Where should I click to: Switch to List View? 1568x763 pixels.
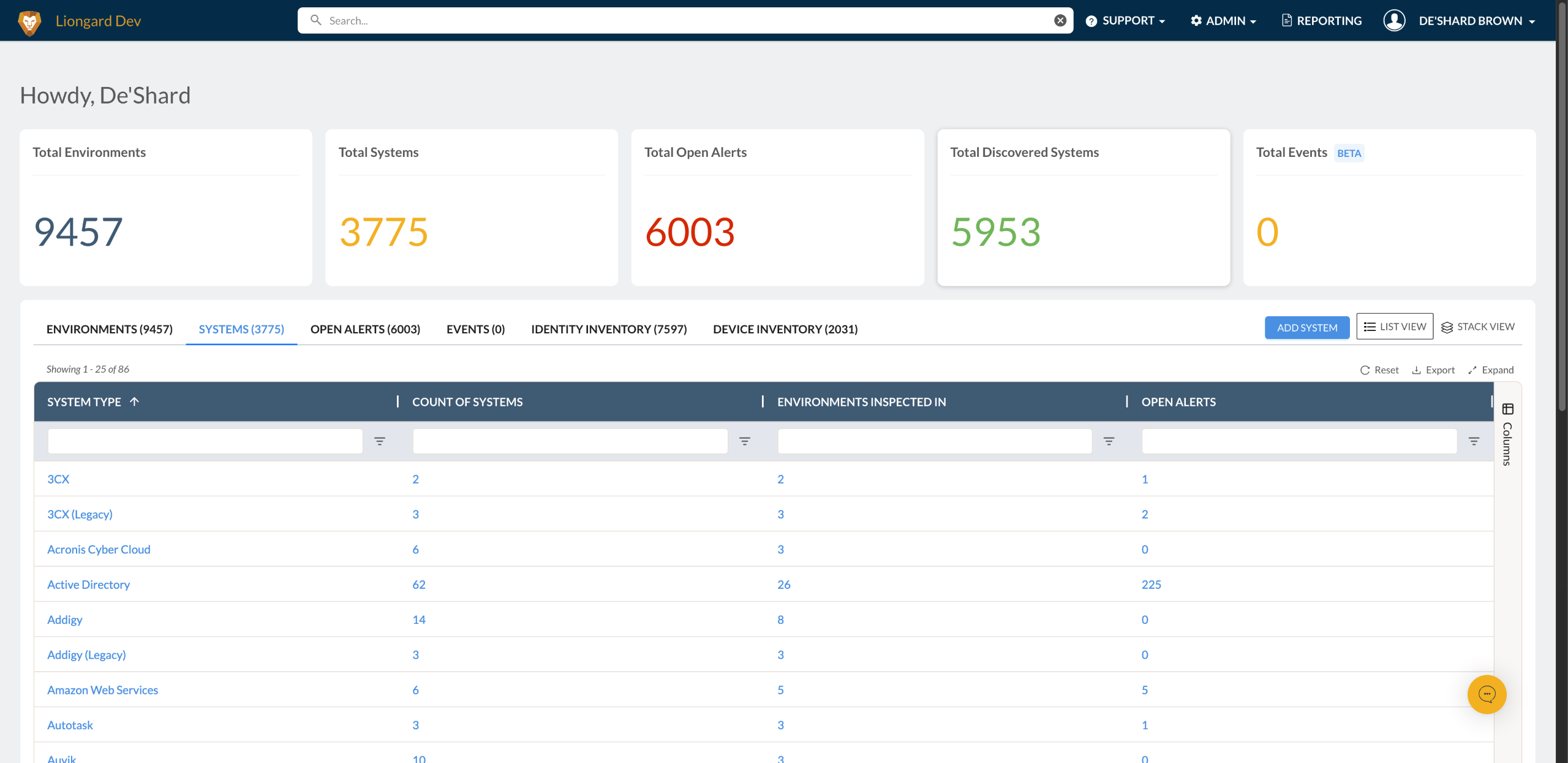1395,327
